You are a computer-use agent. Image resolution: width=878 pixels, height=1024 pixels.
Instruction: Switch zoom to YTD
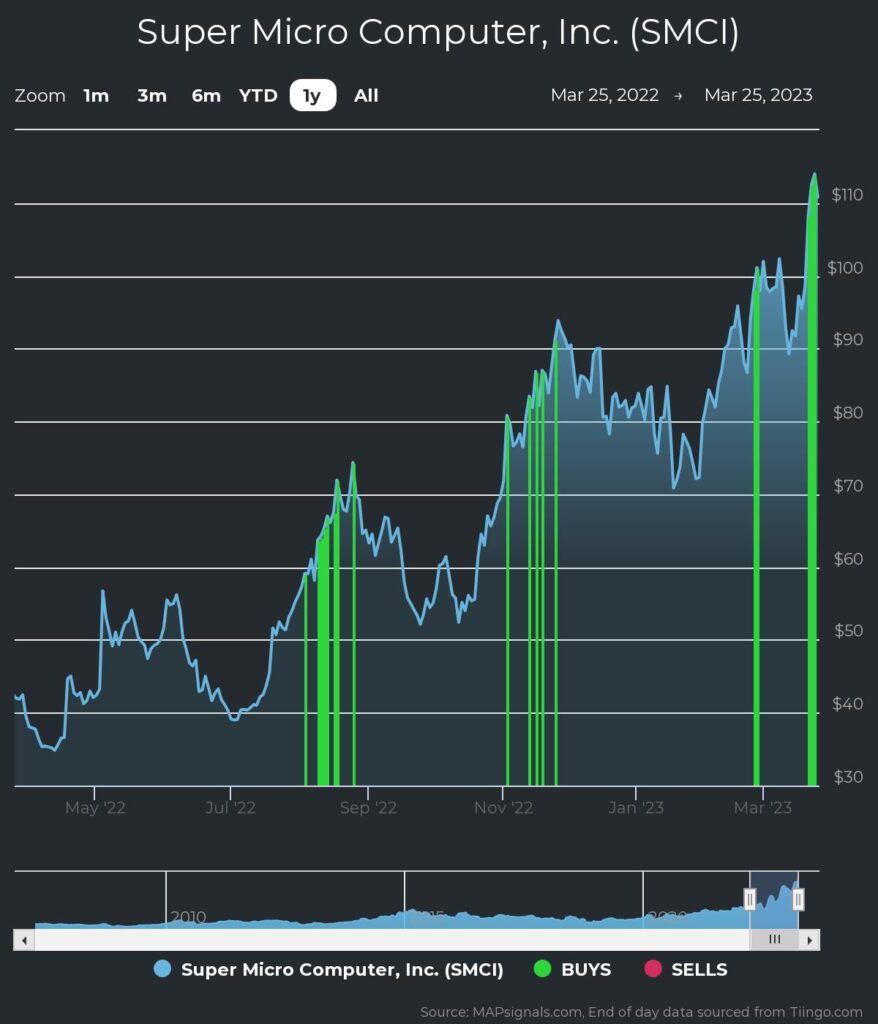258,96
